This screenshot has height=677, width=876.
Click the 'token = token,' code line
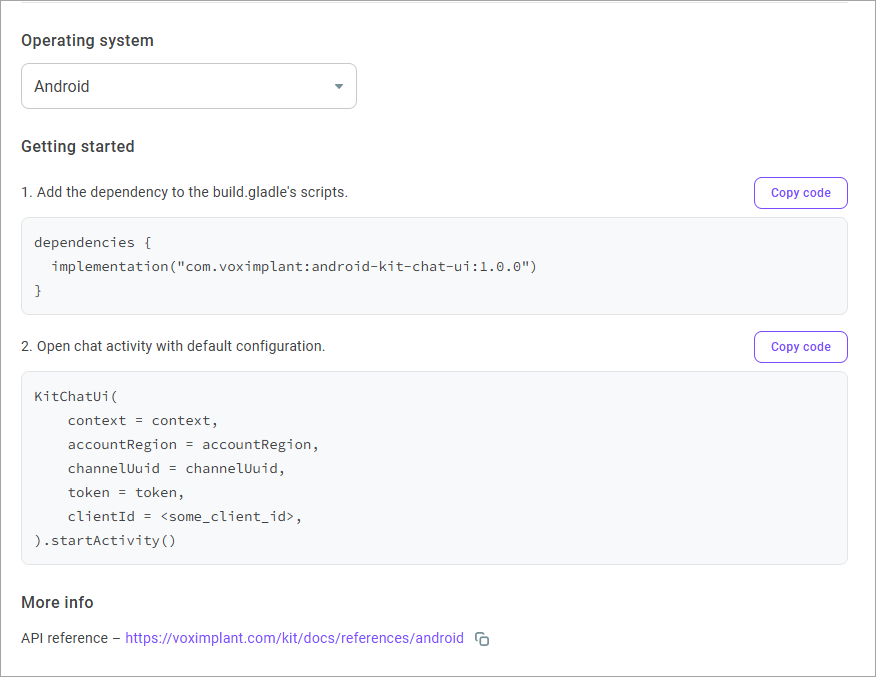(126, 493)
